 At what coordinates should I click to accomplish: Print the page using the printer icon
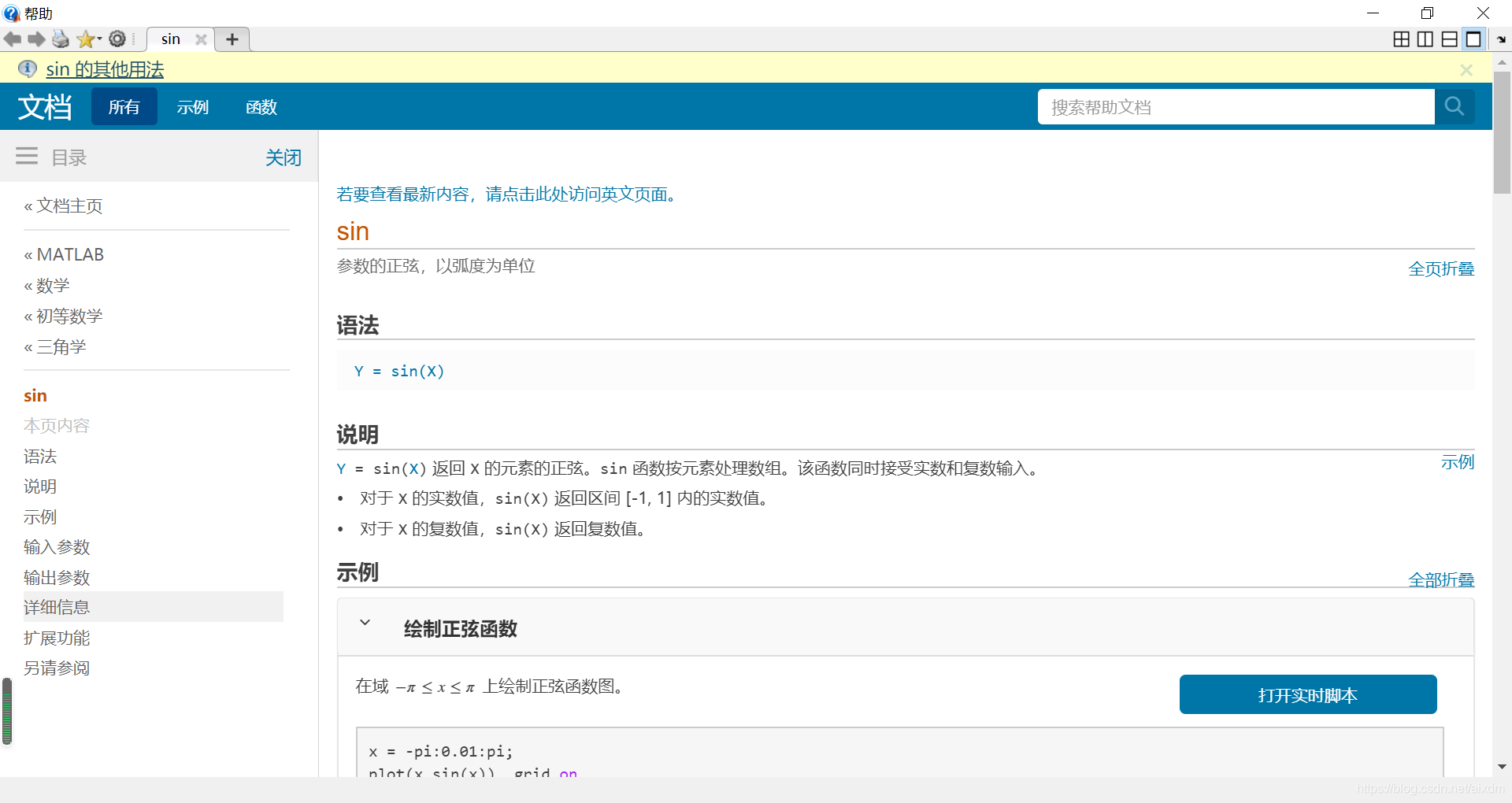[61, 39]
